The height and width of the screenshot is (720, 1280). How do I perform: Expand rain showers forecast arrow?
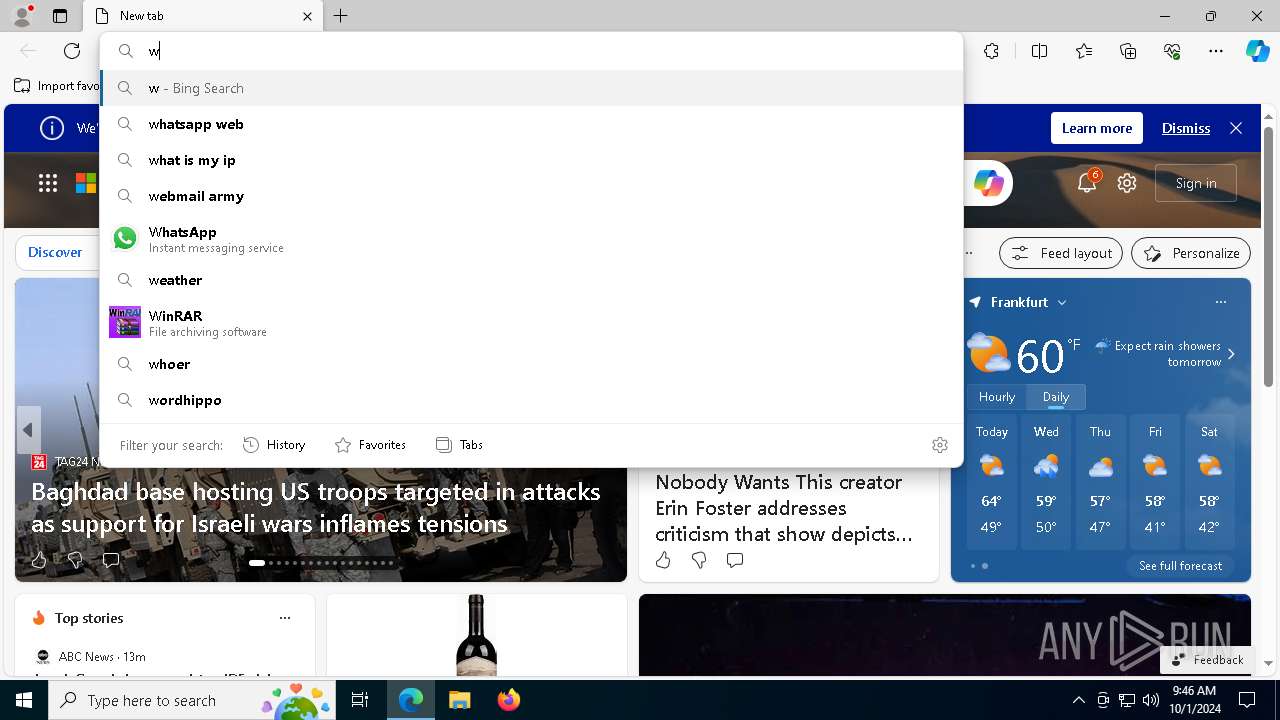point(1231,354)
